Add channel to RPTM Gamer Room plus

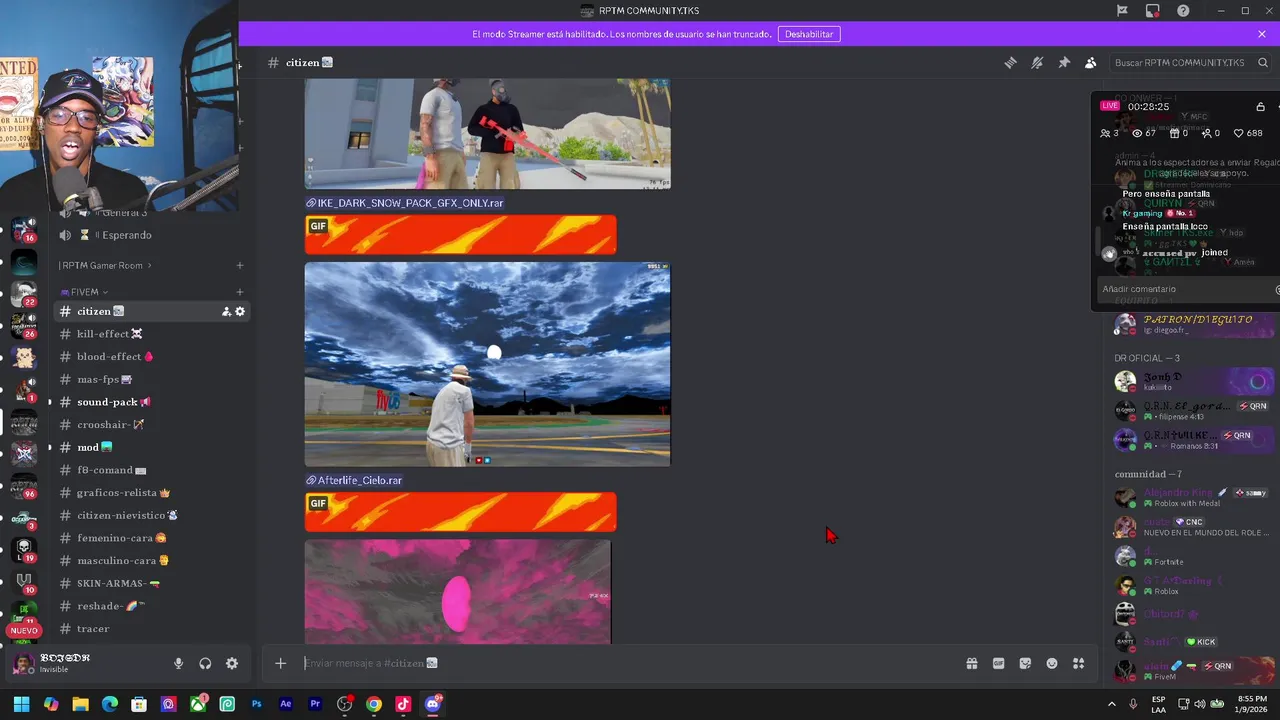[240, 265]
